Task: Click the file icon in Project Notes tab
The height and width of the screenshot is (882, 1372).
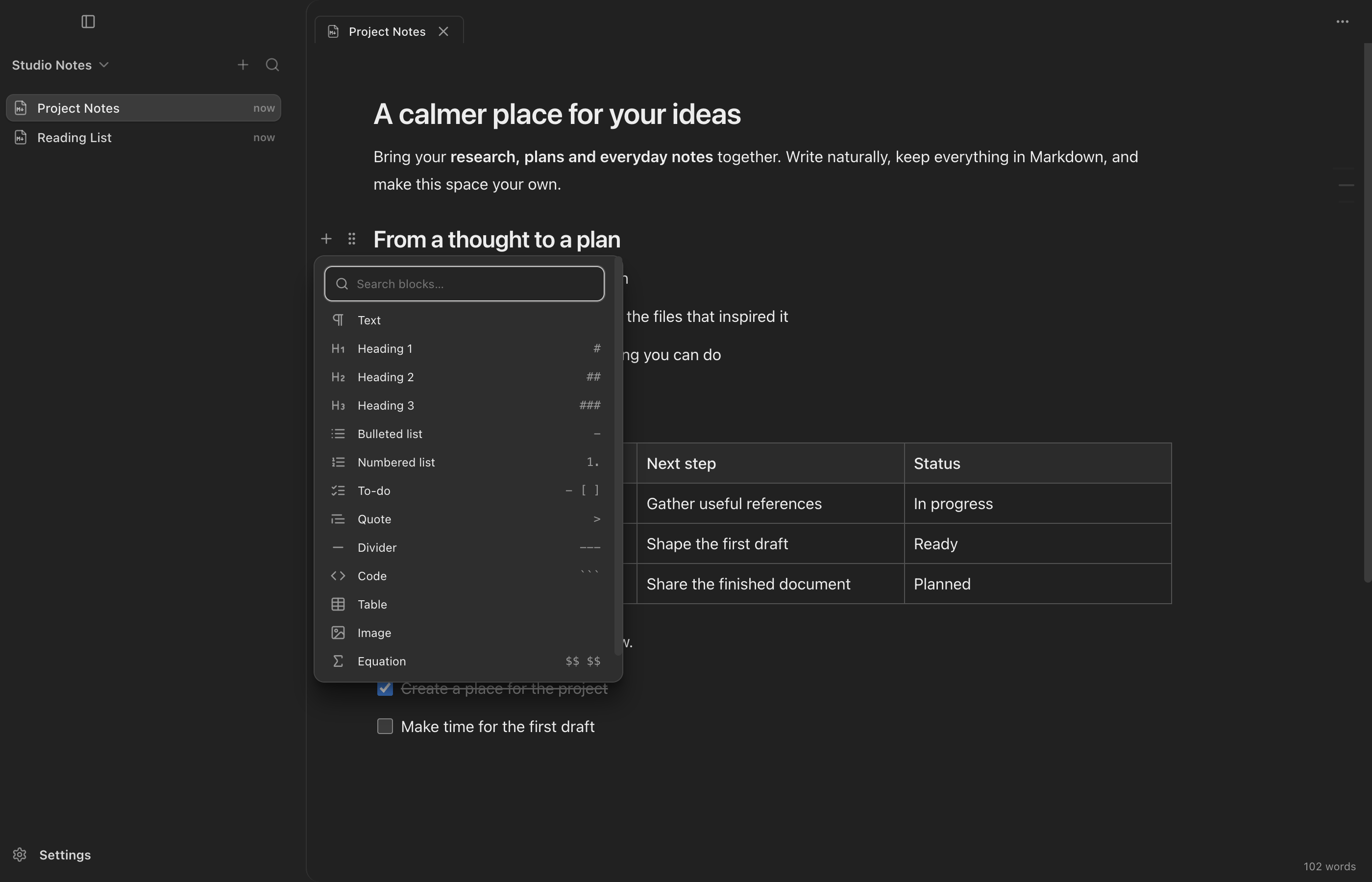Action: [333, 31]
